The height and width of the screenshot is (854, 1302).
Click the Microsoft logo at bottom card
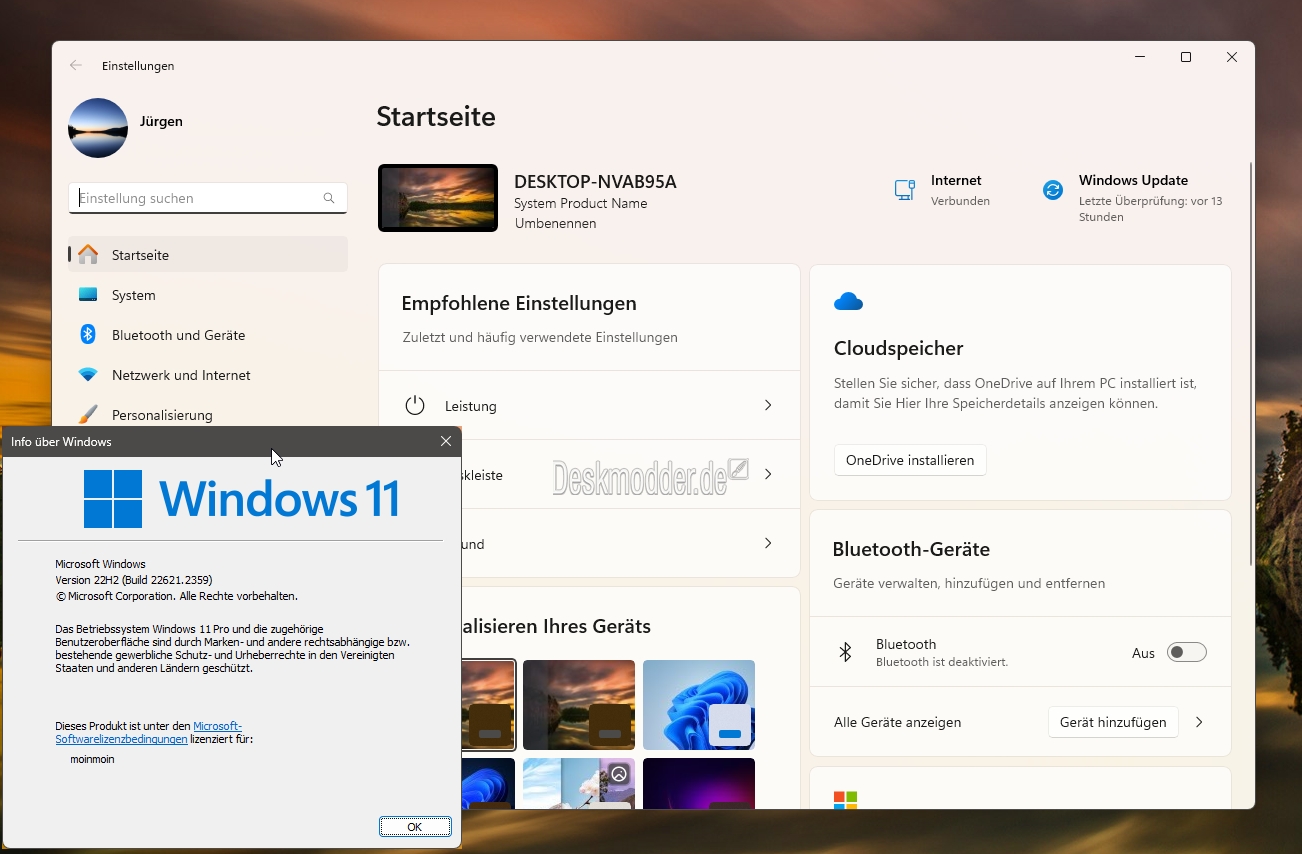845,799
